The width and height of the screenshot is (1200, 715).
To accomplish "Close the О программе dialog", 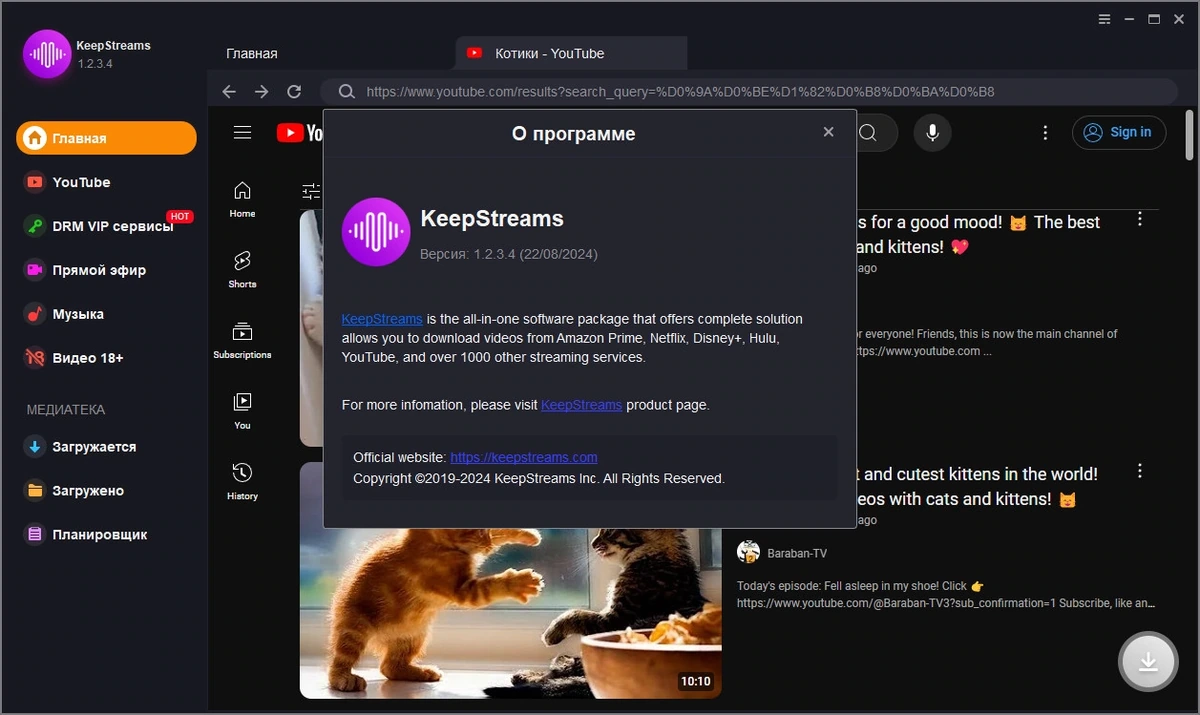I will 828,132.
